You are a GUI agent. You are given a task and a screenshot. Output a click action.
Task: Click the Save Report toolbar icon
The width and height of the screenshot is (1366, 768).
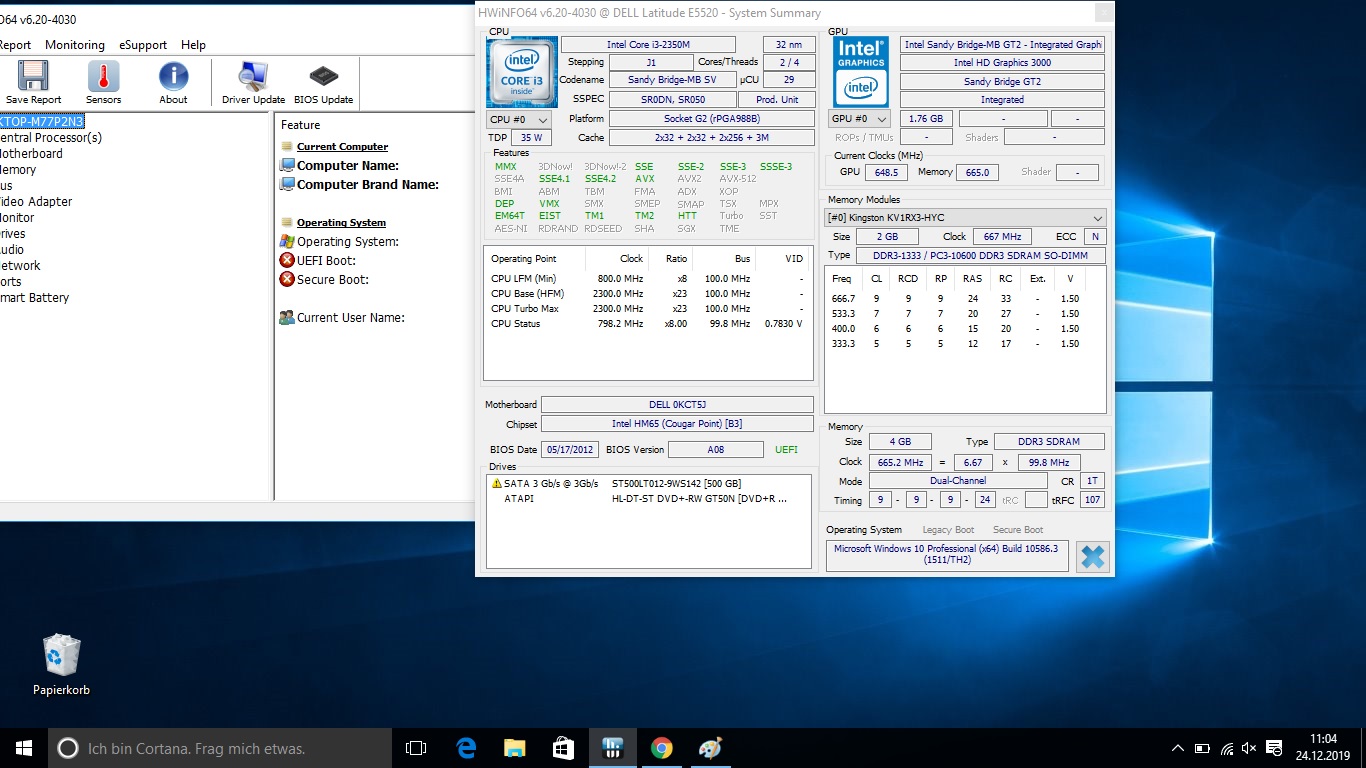[33, 82]
